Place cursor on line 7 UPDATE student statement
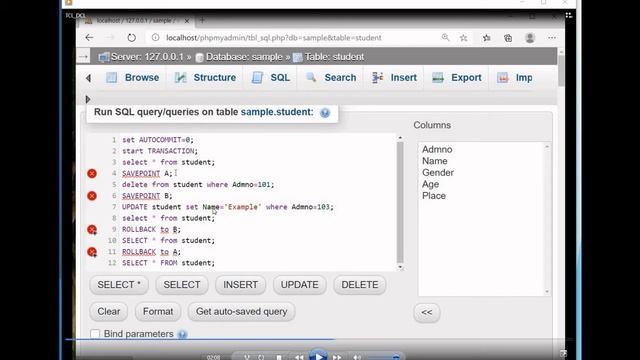The image size is (640, 360). (228, 207)
